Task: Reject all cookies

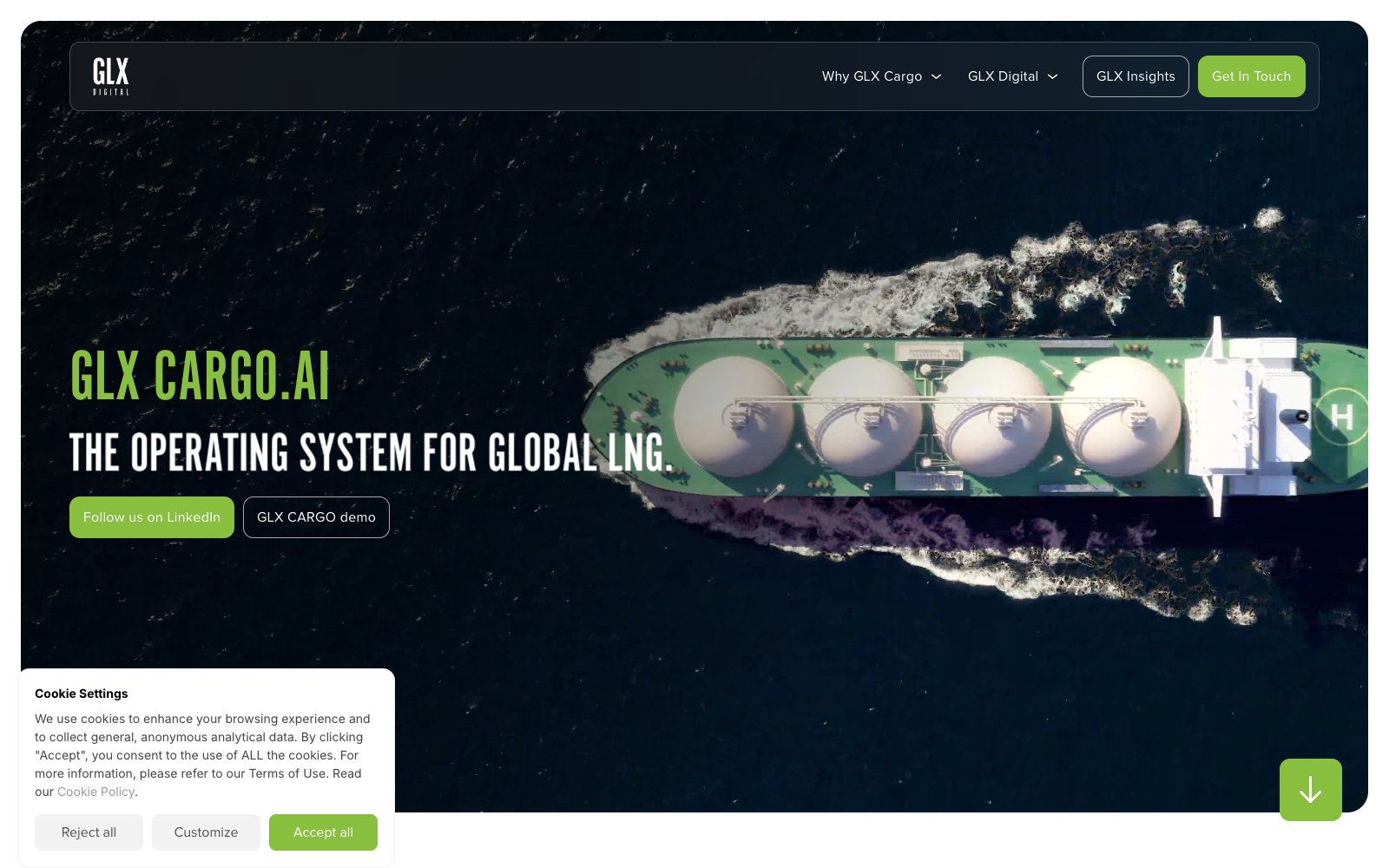Action: [x=89, y=832]
